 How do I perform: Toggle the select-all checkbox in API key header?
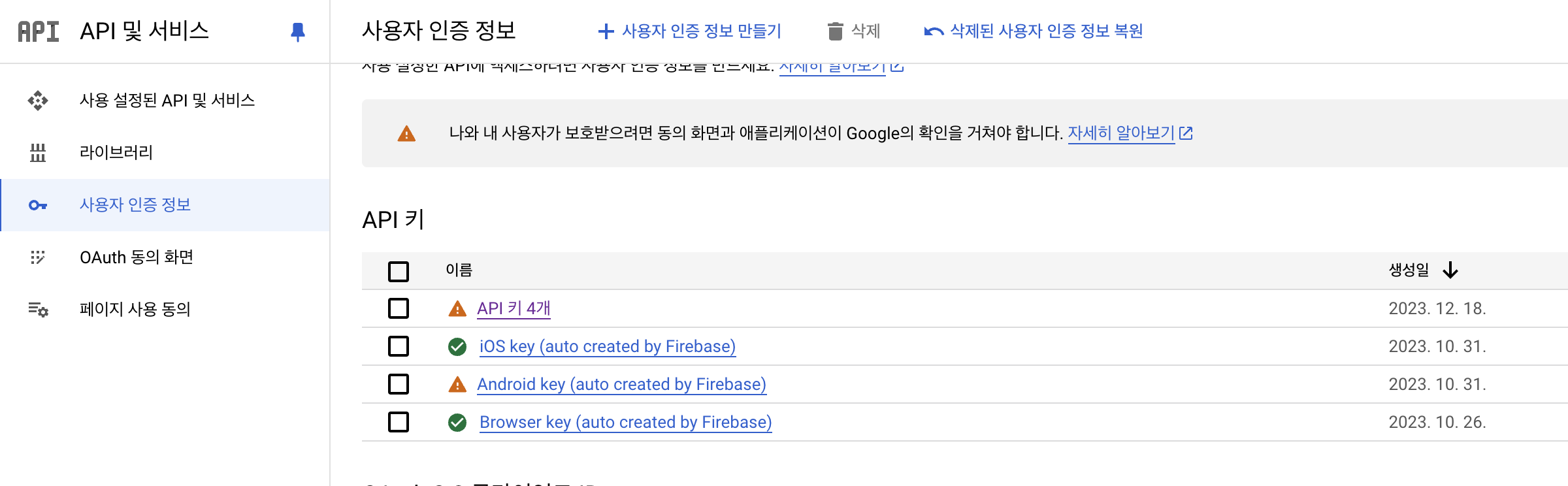tap(399, 271)
